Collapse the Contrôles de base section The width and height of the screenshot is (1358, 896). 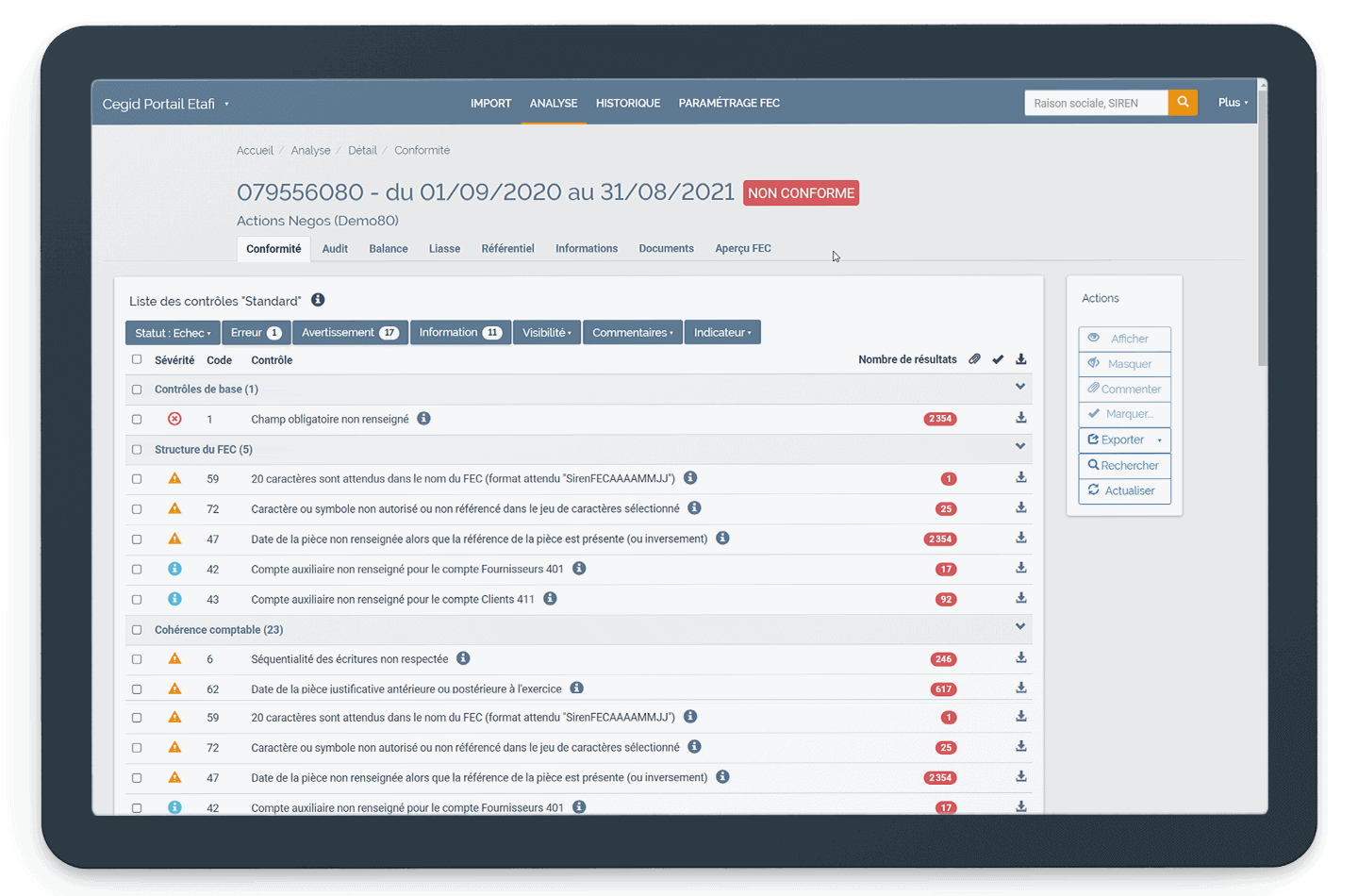tap(1019, 387)
